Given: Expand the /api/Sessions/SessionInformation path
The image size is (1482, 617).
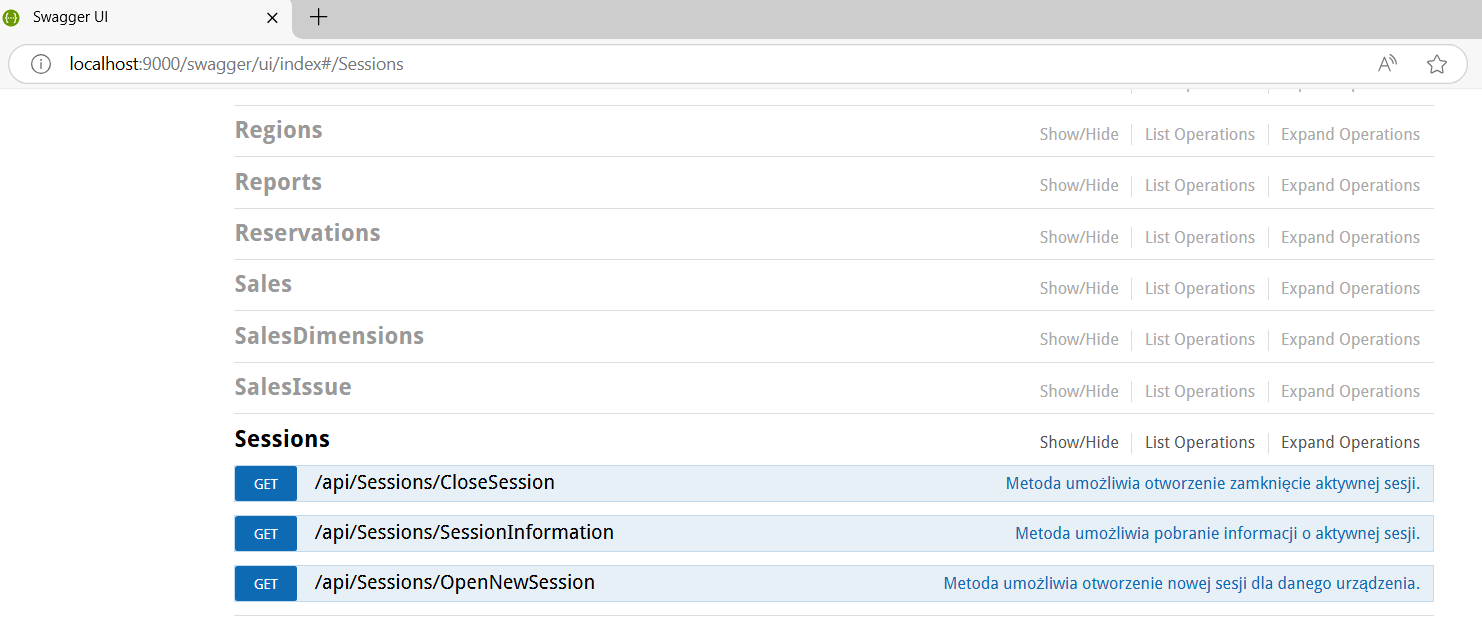Looking at the screenshot, I should 464,533.
